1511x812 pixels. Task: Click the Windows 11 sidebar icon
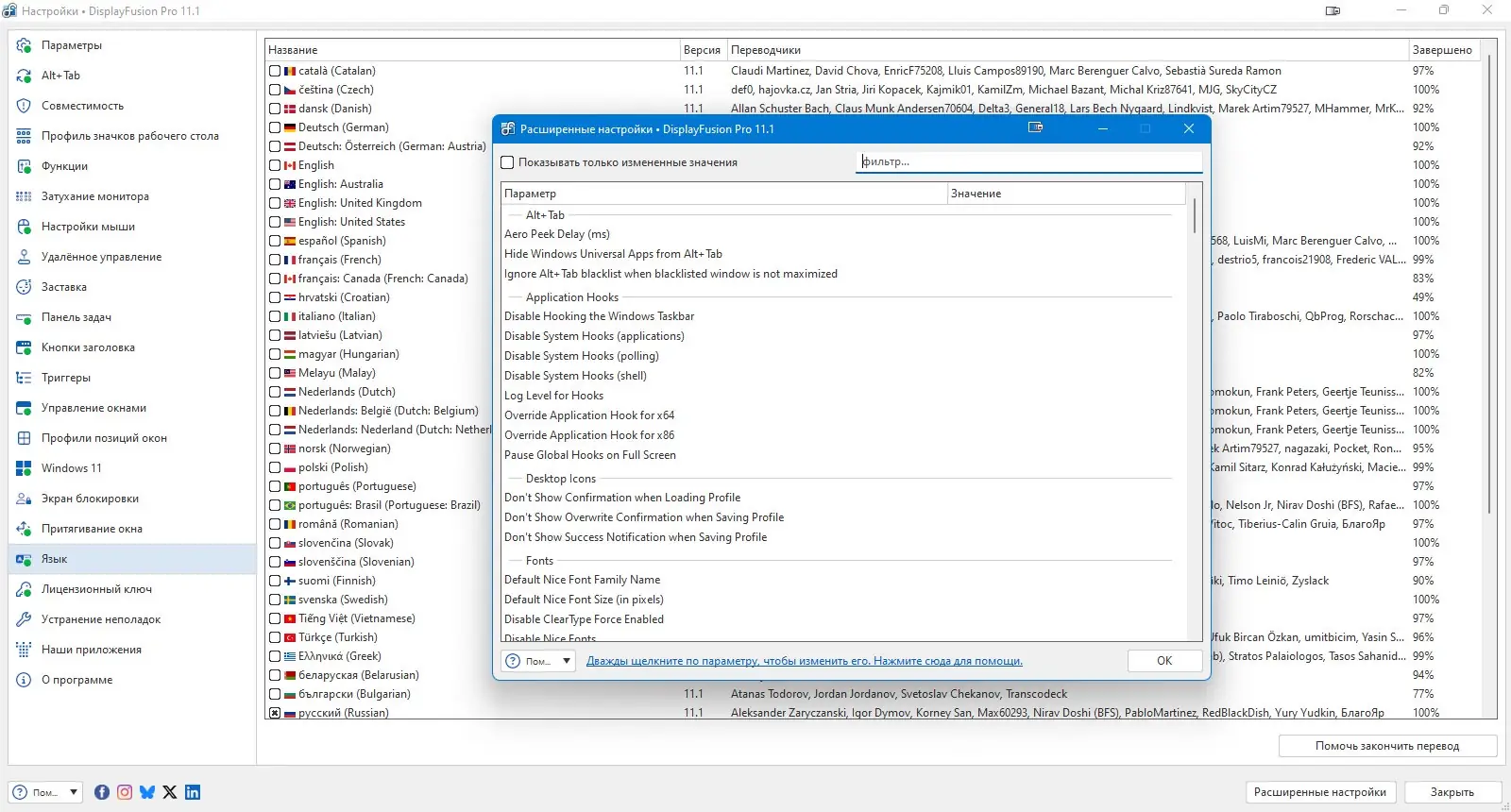coord(25,468)
